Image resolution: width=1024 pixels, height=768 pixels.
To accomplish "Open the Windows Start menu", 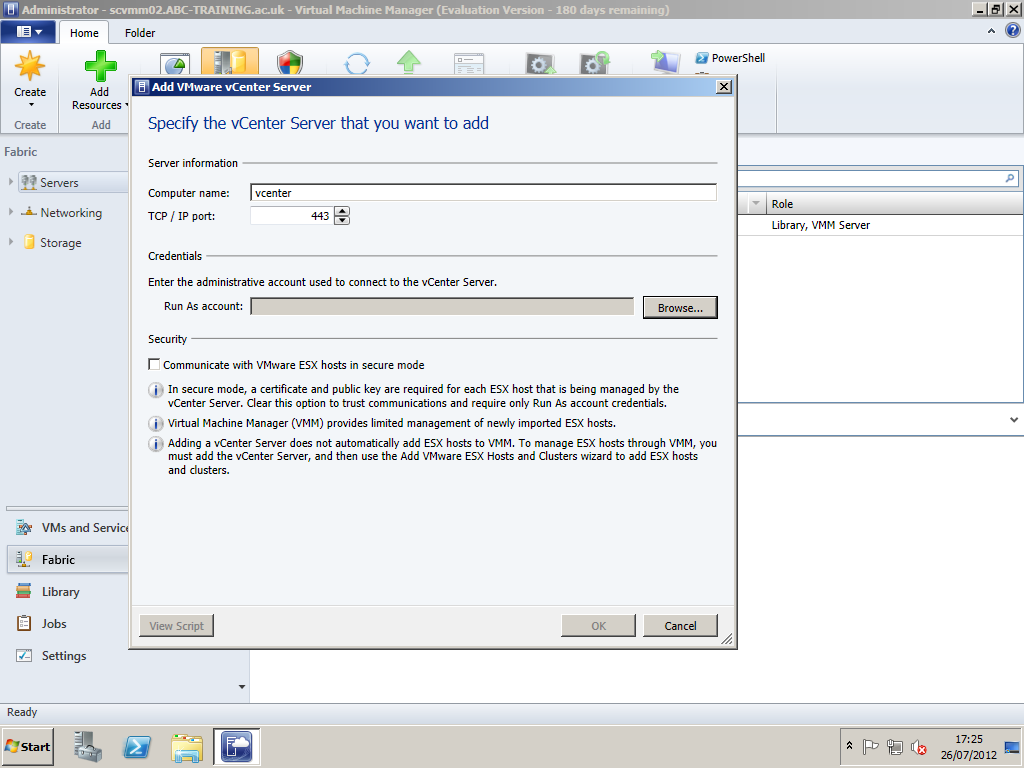I will [27, 747].
